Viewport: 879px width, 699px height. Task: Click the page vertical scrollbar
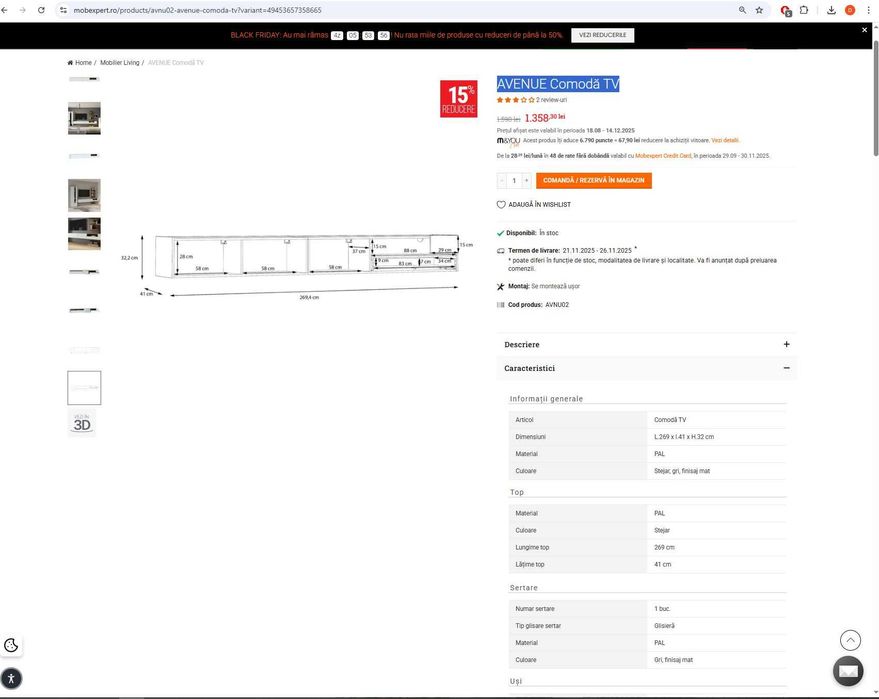click(875, 98)
